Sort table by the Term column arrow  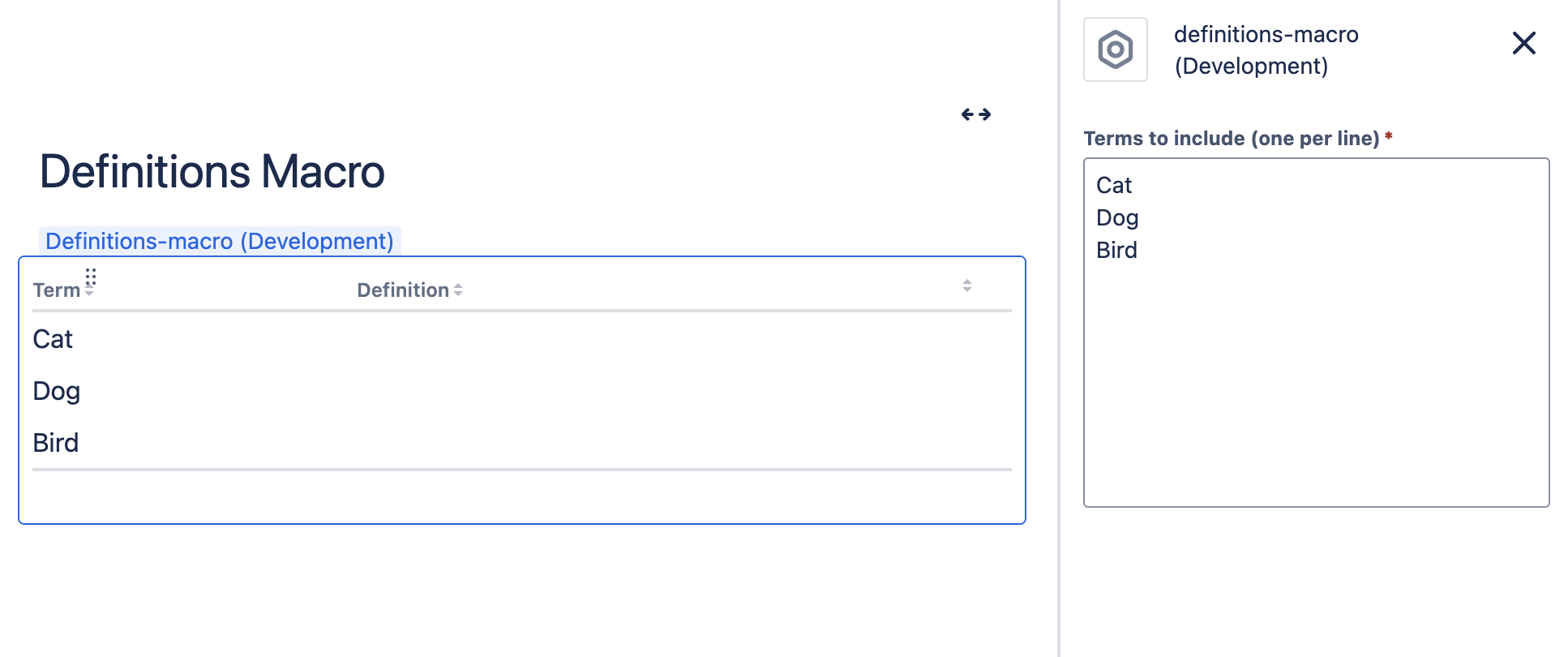point(89,293)
